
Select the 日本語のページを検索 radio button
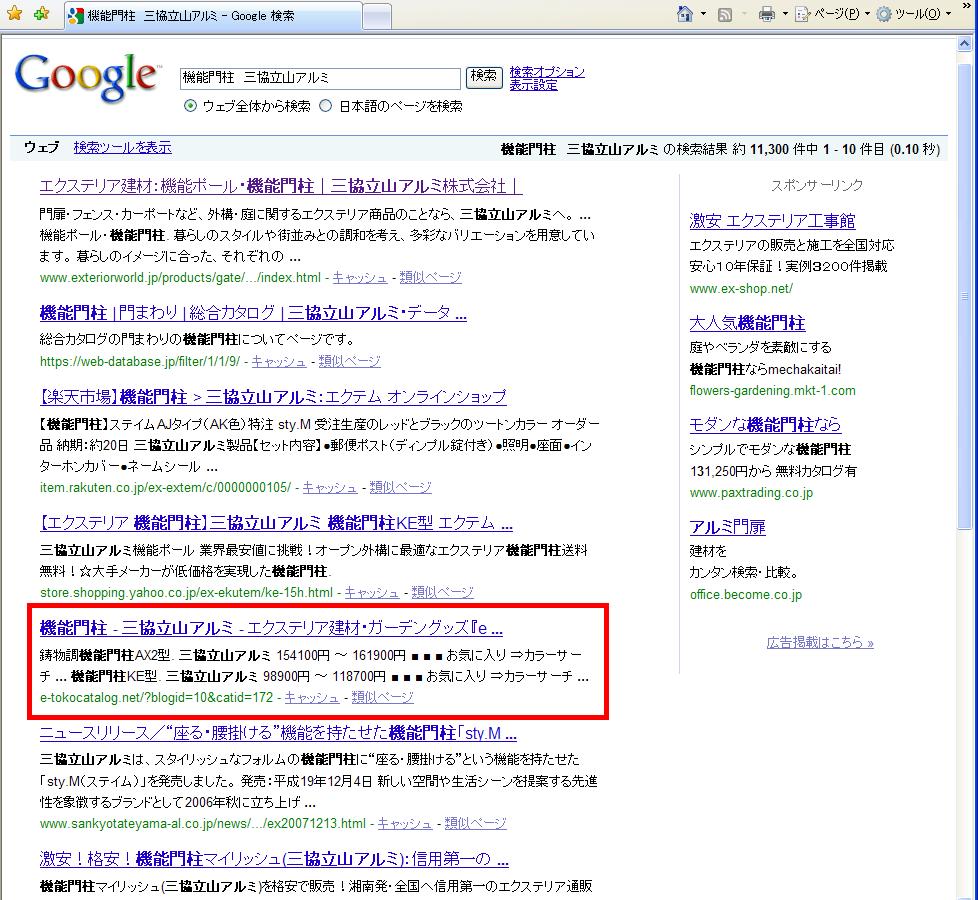point(325,106)
